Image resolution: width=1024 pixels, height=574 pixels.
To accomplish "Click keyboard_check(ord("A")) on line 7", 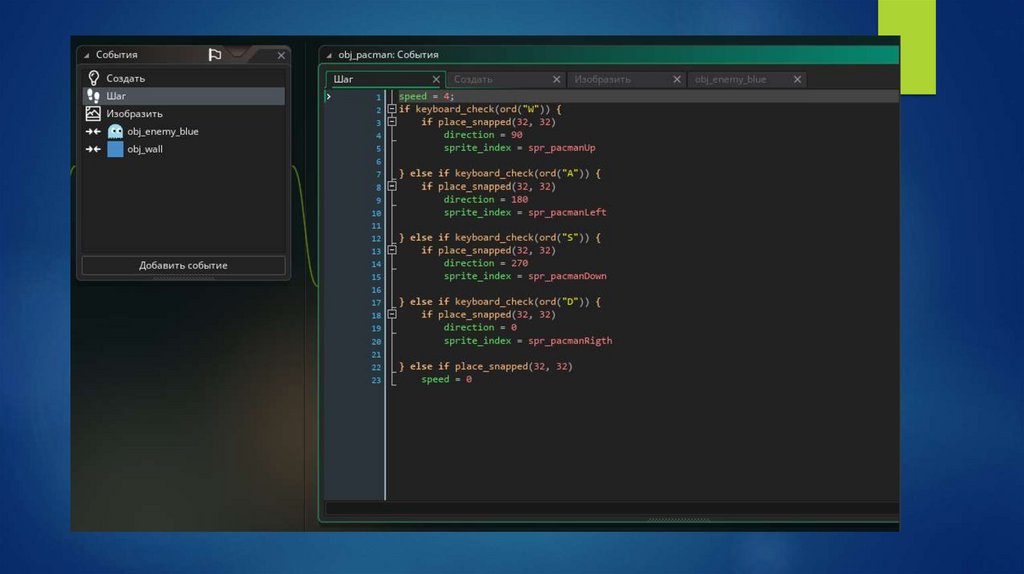I will [523, 173].
